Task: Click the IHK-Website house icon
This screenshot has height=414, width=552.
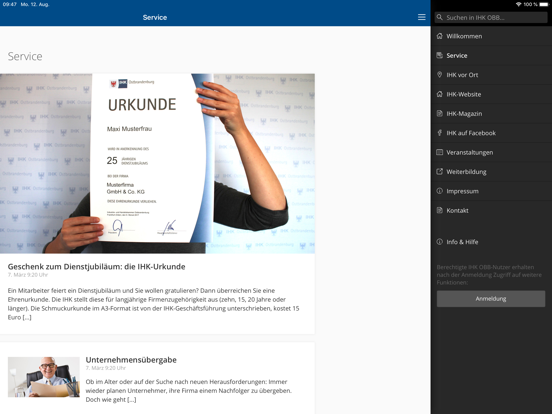Action: [x=439, y=94]
